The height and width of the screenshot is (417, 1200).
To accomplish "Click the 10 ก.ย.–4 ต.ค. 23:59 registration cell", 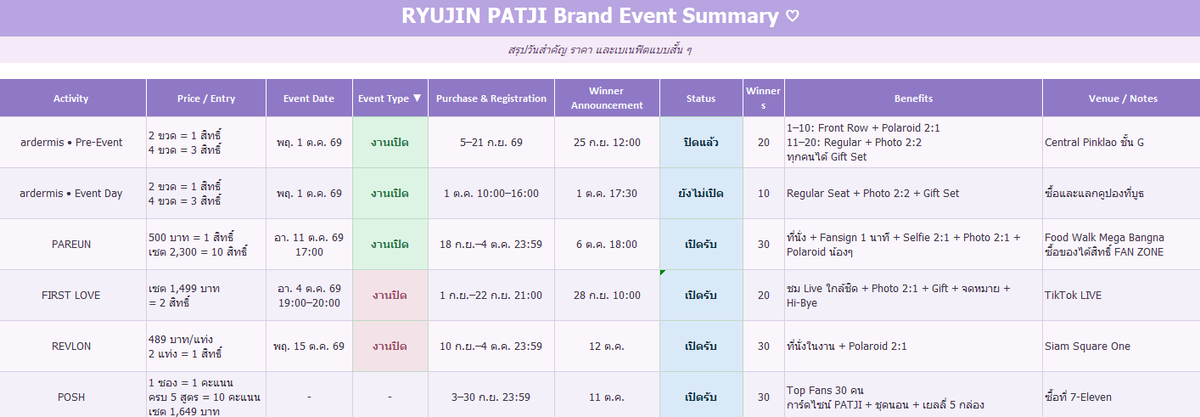I will coord(491,346).
